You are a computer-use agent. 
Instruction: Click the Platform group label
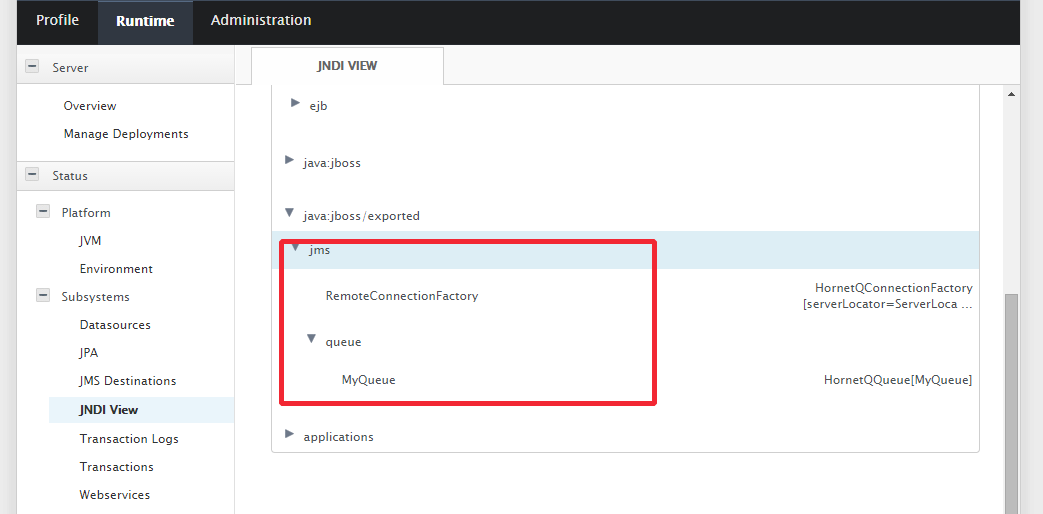86,213
